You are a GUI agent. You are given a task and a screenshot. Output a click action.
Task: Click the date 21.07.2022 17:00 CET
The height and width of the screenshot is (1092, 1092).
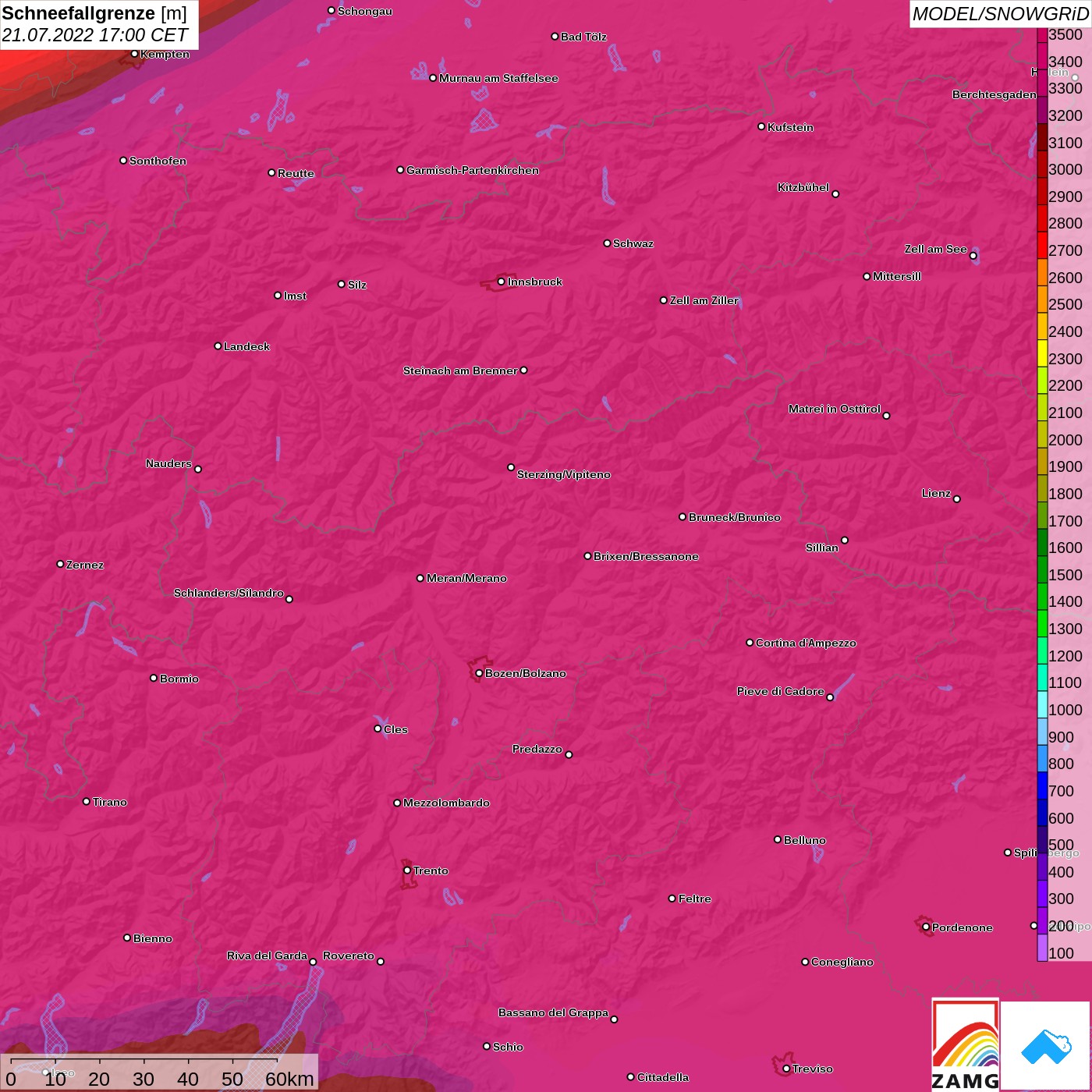click(x=94, y=35)
